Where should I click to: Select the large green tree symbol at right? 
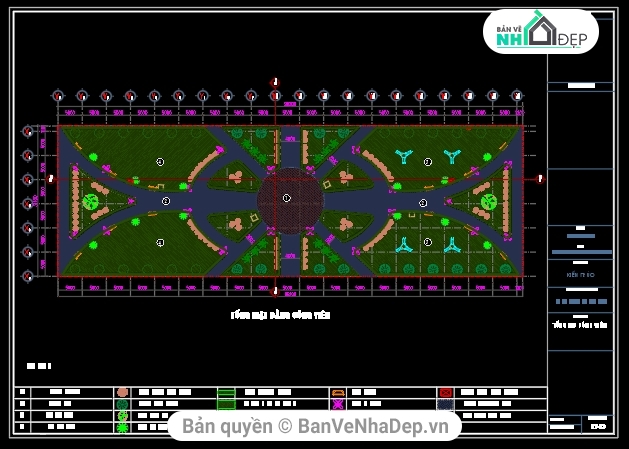tap(488, 202)
